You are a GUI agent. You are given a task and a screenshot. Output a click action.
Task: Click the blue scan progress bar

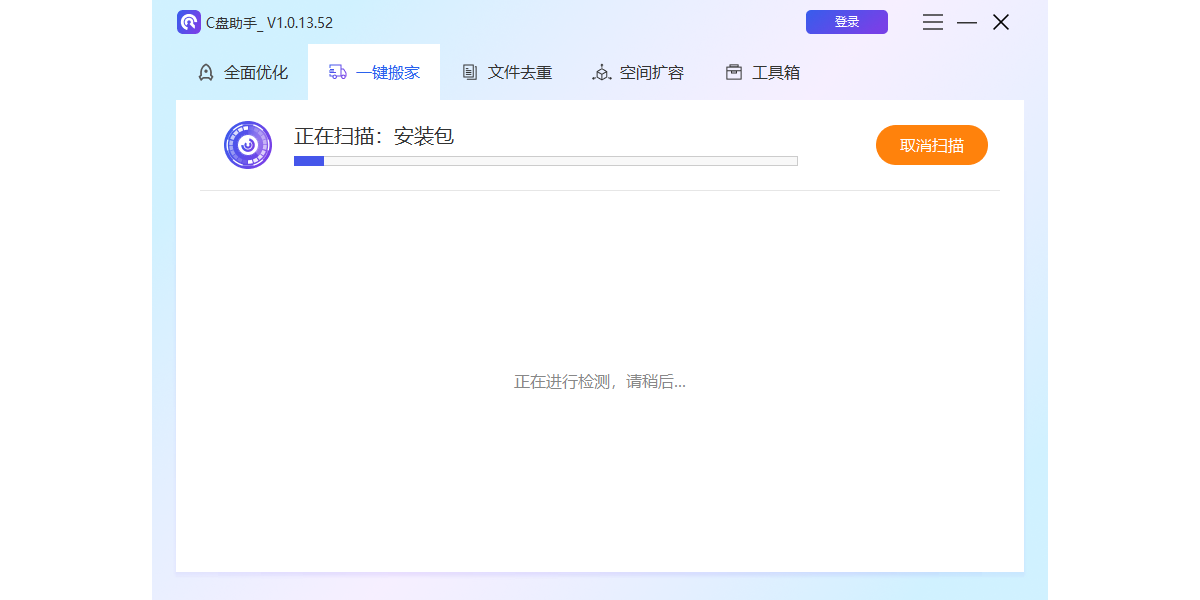(545, 161)
